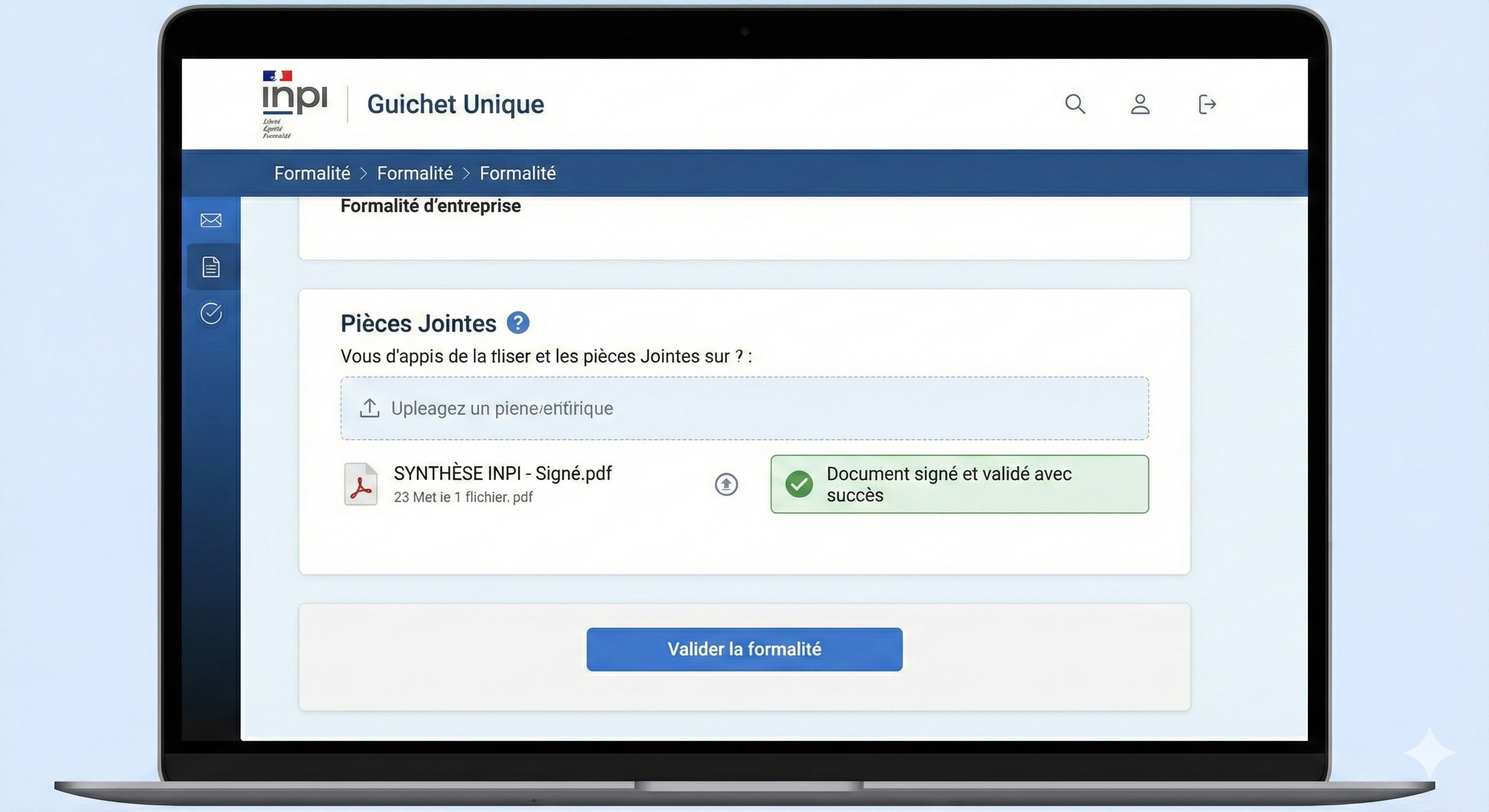Viewport: 1489px width, 812px height.
Task: Click the checkmark circle icon in sidebar
Action: [211, 313]
